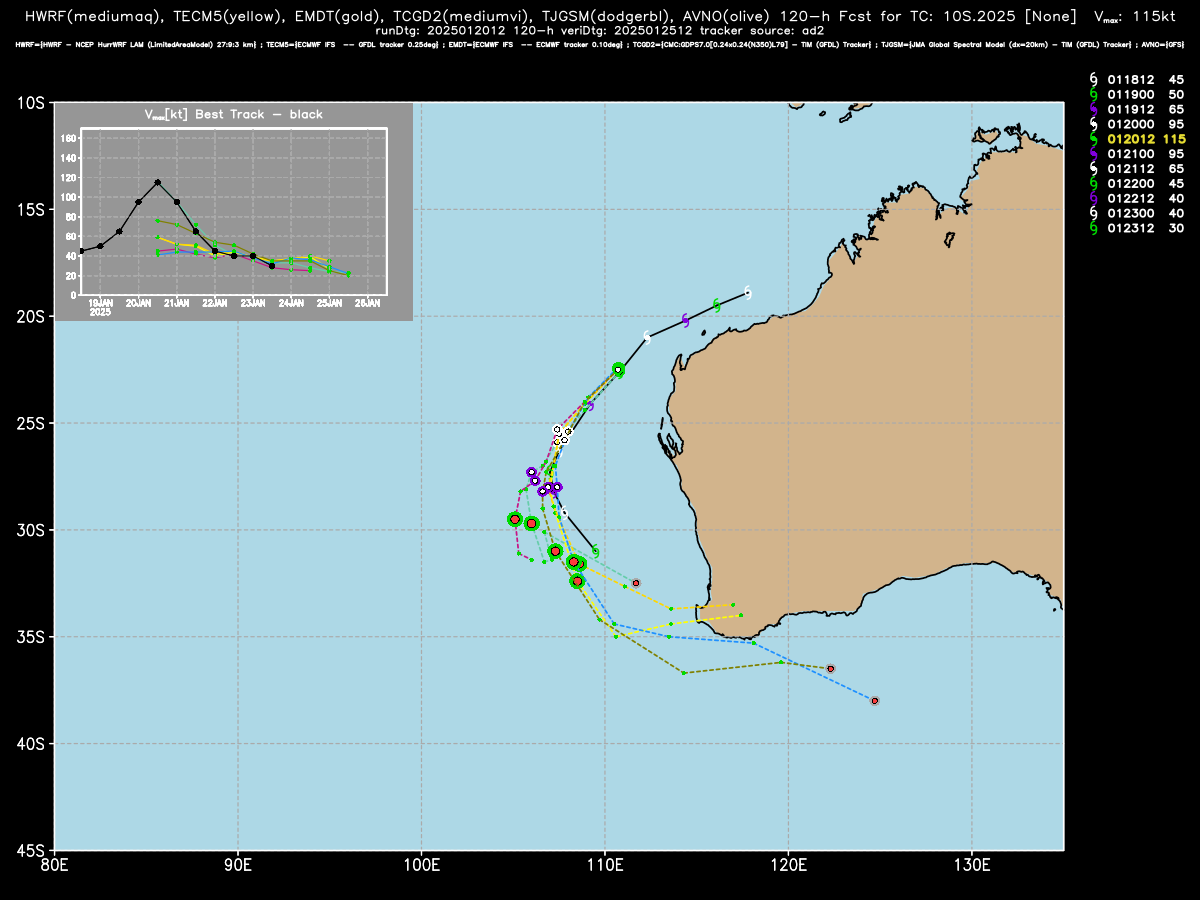Click the red endpoint dot of the blue dashed track
The height and width of the screenshot is (900, 1200).
pyautogui.click(x=875, y=701)
